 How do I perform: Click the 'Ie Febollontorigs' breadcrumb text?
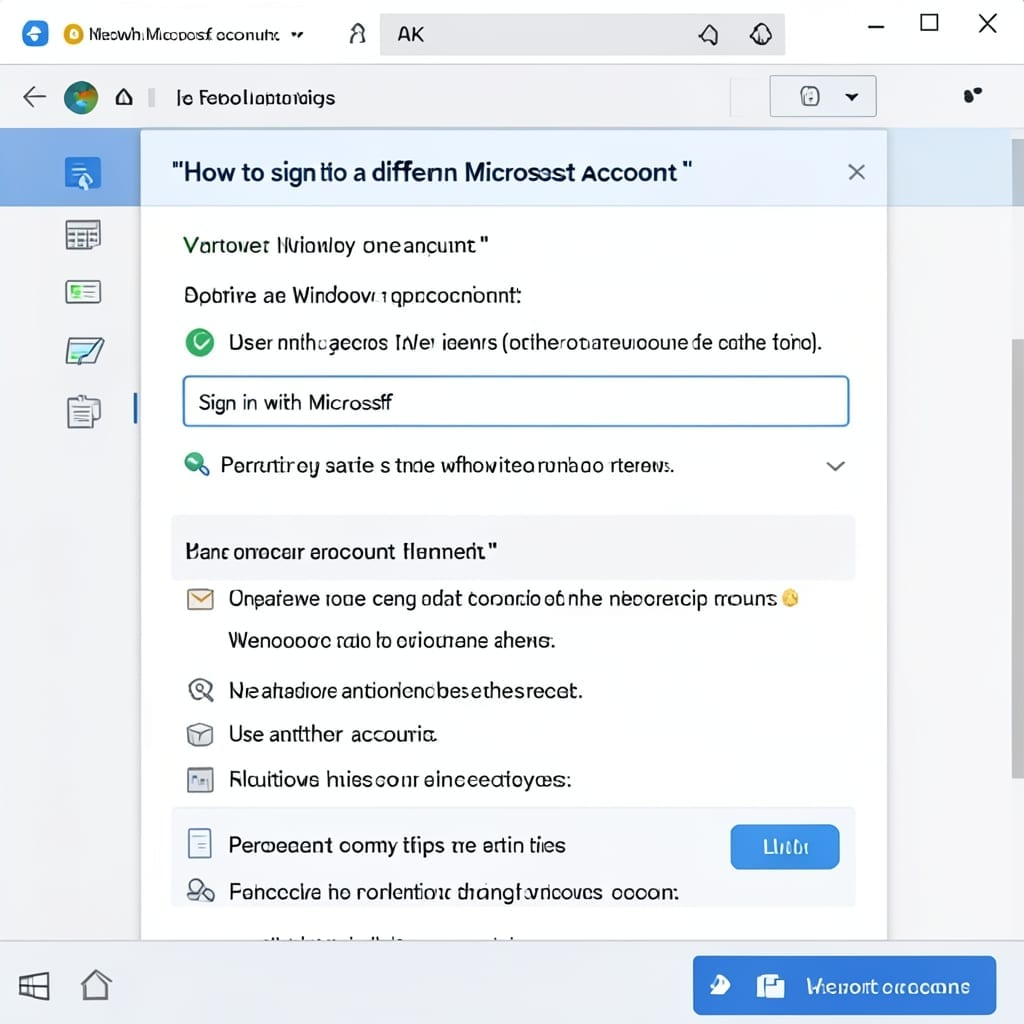tap(255, 98)
